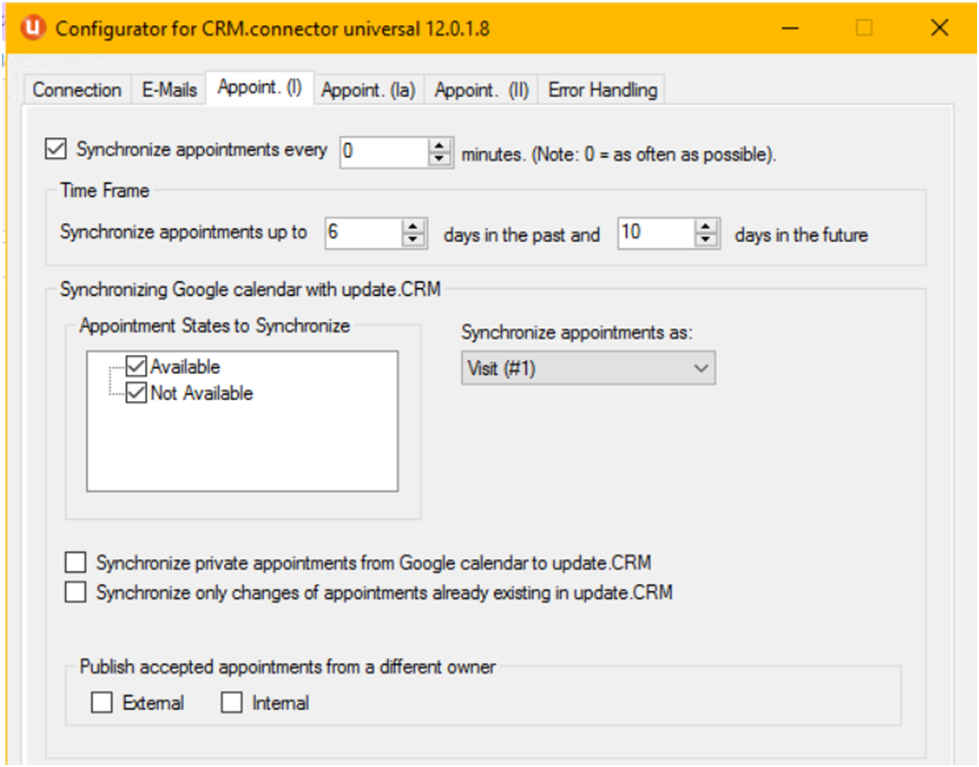The height and width of the screenshot is (767, 979).
Task: Decrease sync interval minutes with down arrow
Action: pos(440,159)
